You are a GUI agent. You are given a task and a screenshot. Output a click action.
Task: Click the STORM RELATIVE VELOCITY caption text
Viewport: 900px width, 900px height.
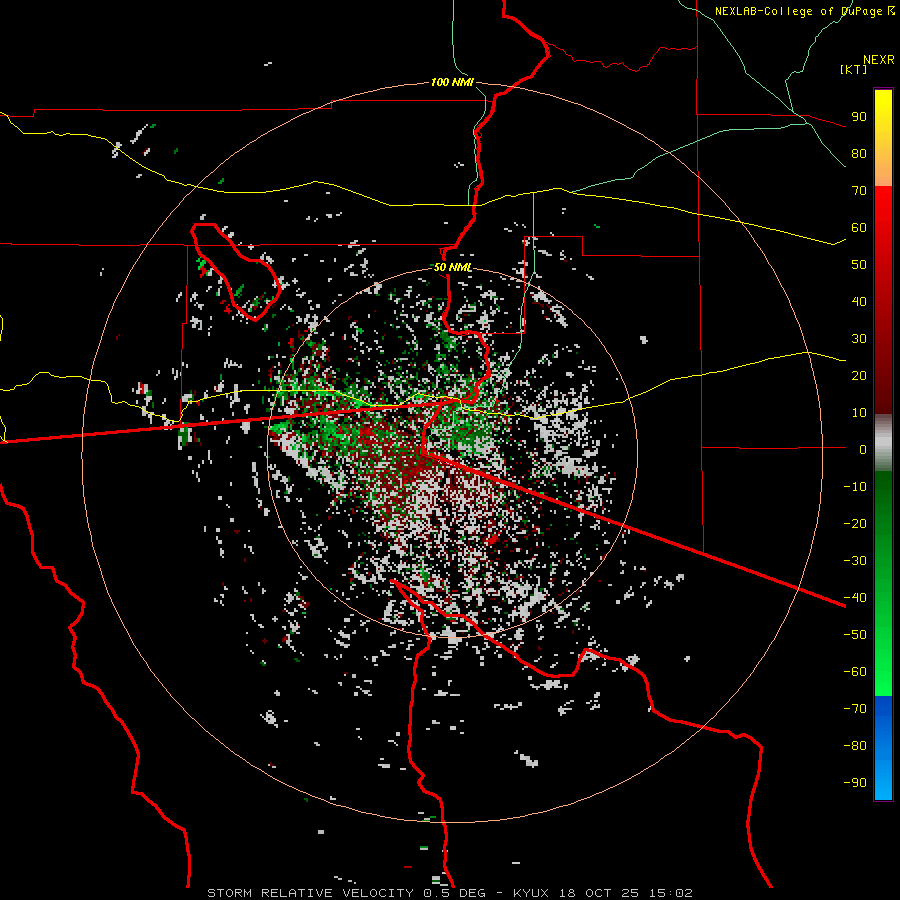[310, 893]
